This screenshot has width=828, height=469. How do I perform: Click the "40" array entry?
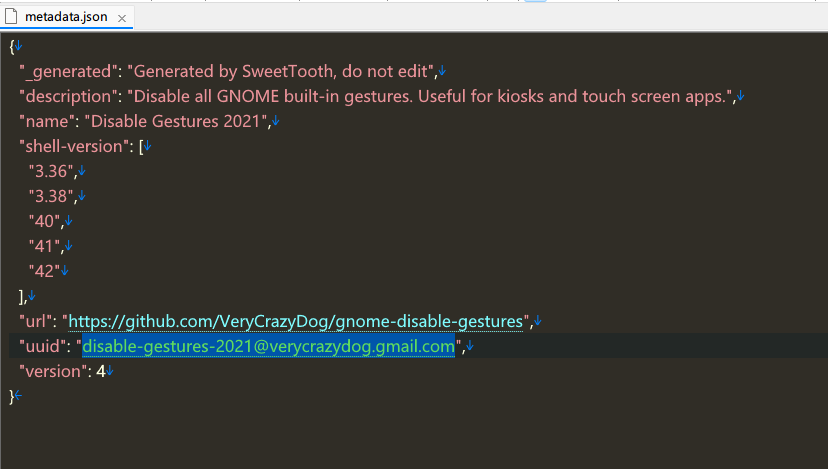click(44, 221)
